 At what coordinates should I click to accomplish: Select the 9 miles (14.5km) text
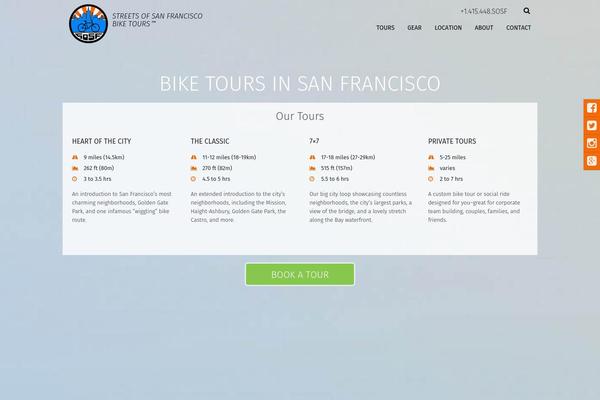[104, 157]
